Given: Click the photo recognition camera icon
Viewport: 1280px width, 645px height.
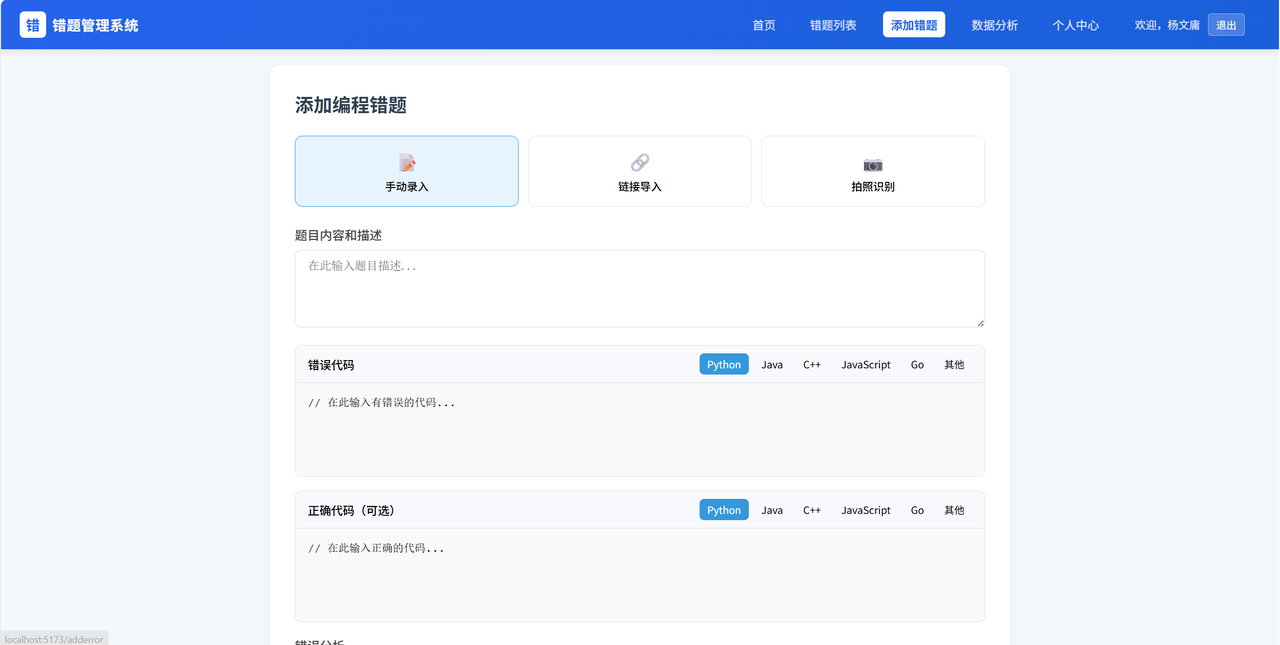Looking at the screenshot, I should tap(873, 164).
